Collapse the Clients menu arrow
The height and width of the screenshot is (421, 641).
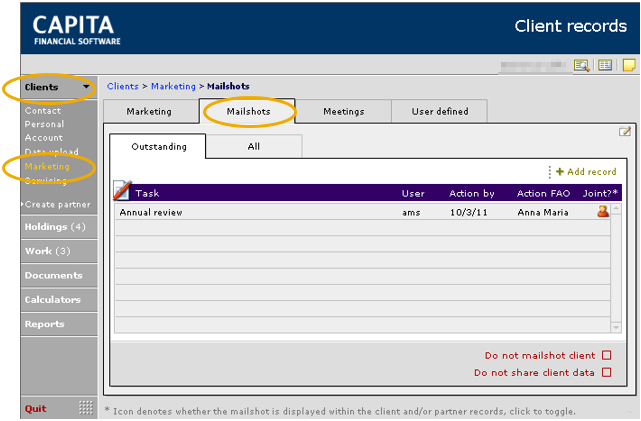pos(87,88)
